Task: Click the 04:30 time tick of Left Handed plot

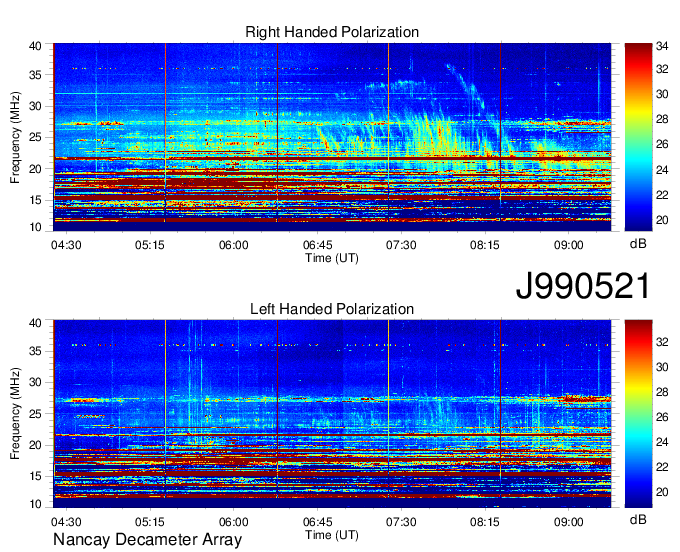Action: pos(66,522)
